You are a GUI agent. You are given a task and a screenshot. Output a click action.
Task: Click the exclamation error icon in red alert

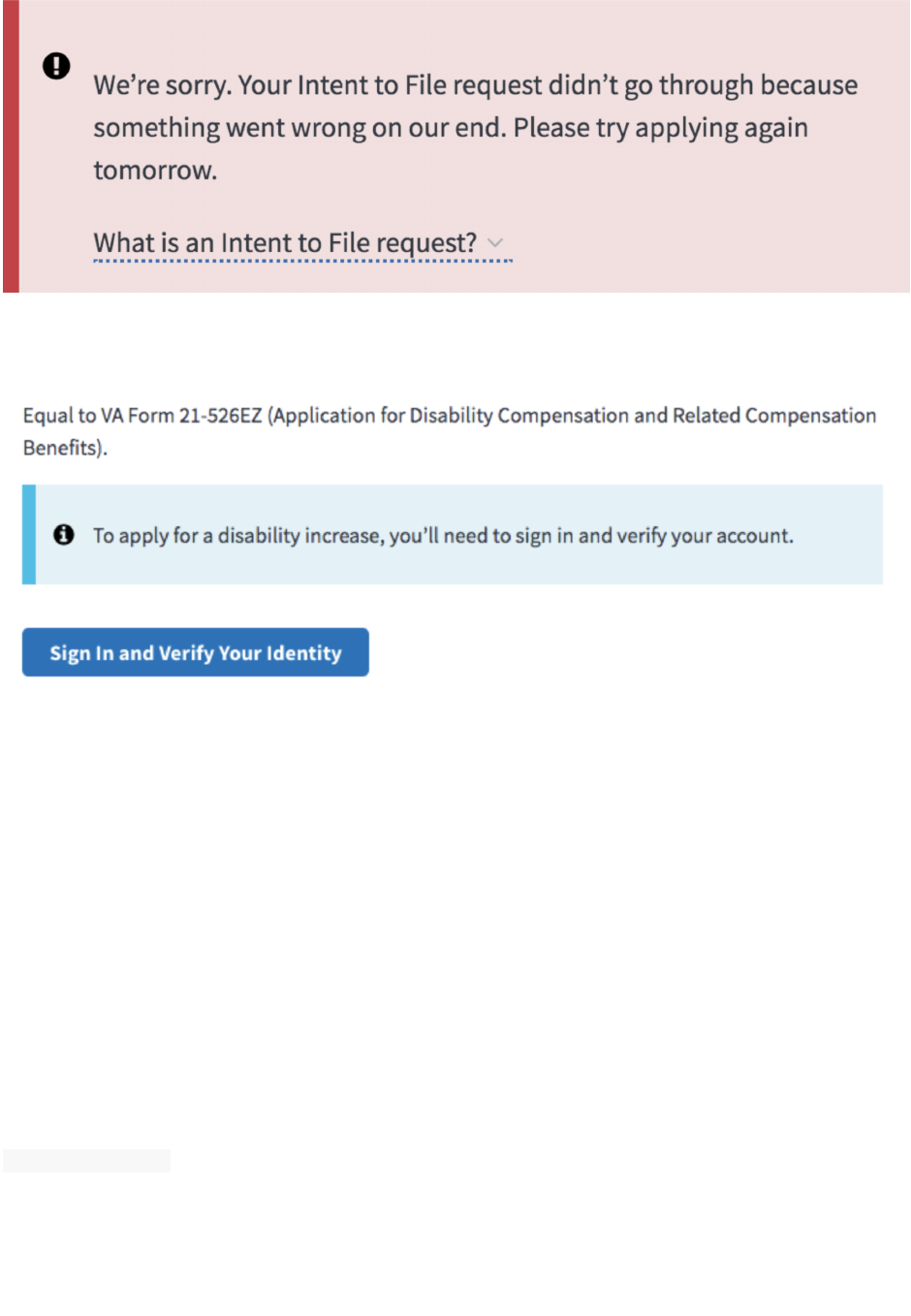pos(56,66)
